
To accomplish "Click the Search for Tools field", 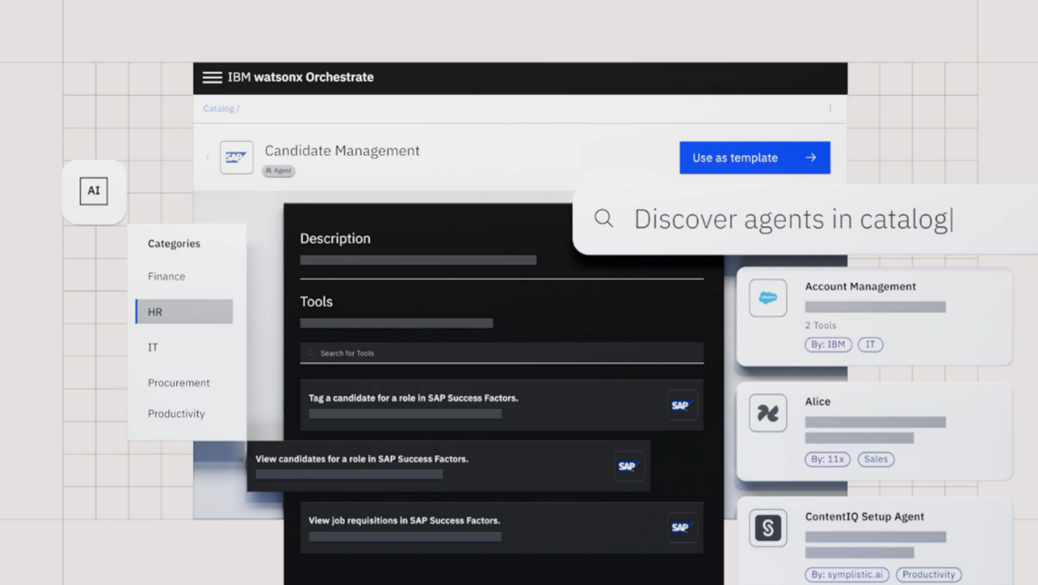I will click(500, 353).
